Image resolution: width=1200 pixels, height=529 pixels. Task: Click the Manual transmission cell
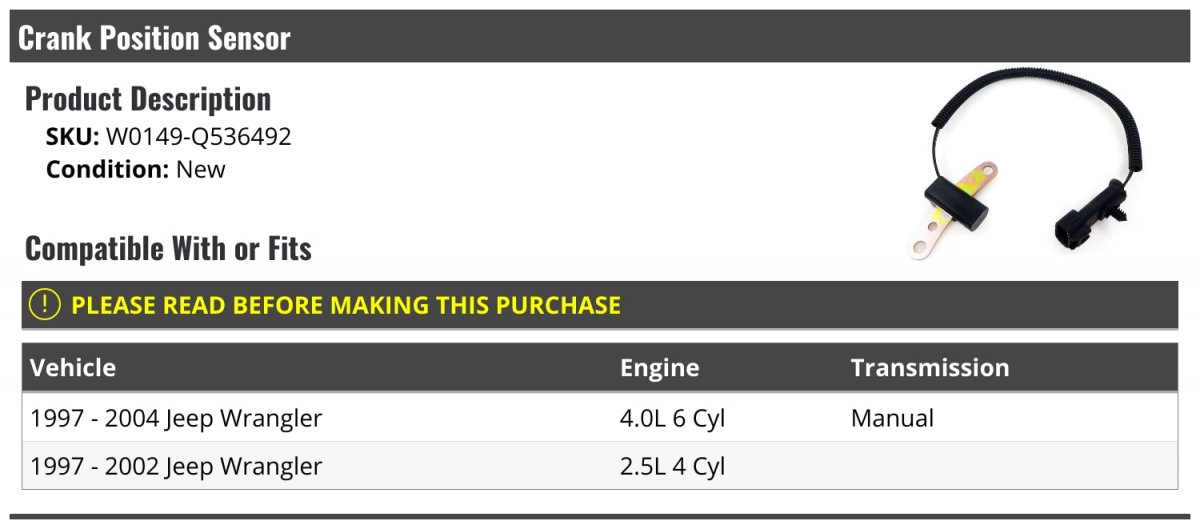892,417
